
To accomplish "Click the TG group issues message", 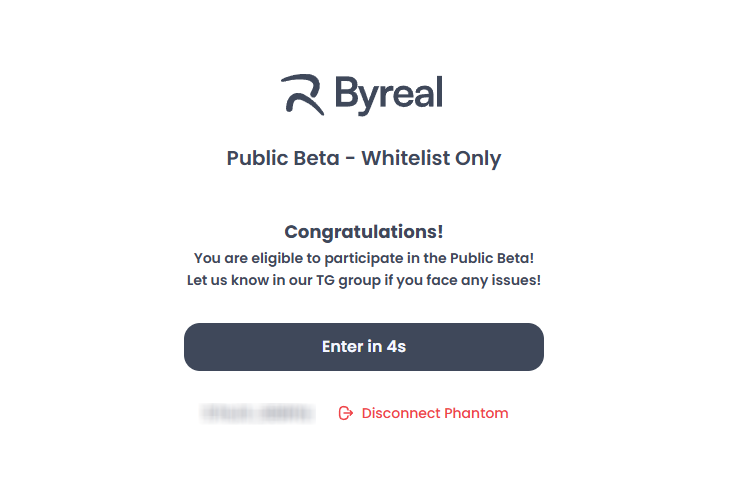I will 364,280.
